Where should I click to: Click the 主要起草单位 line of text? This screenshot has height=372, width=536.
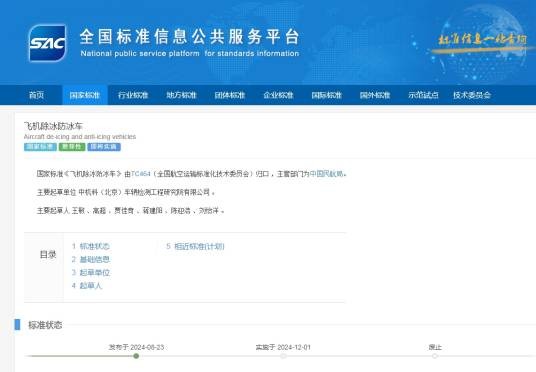pos(126,192)
